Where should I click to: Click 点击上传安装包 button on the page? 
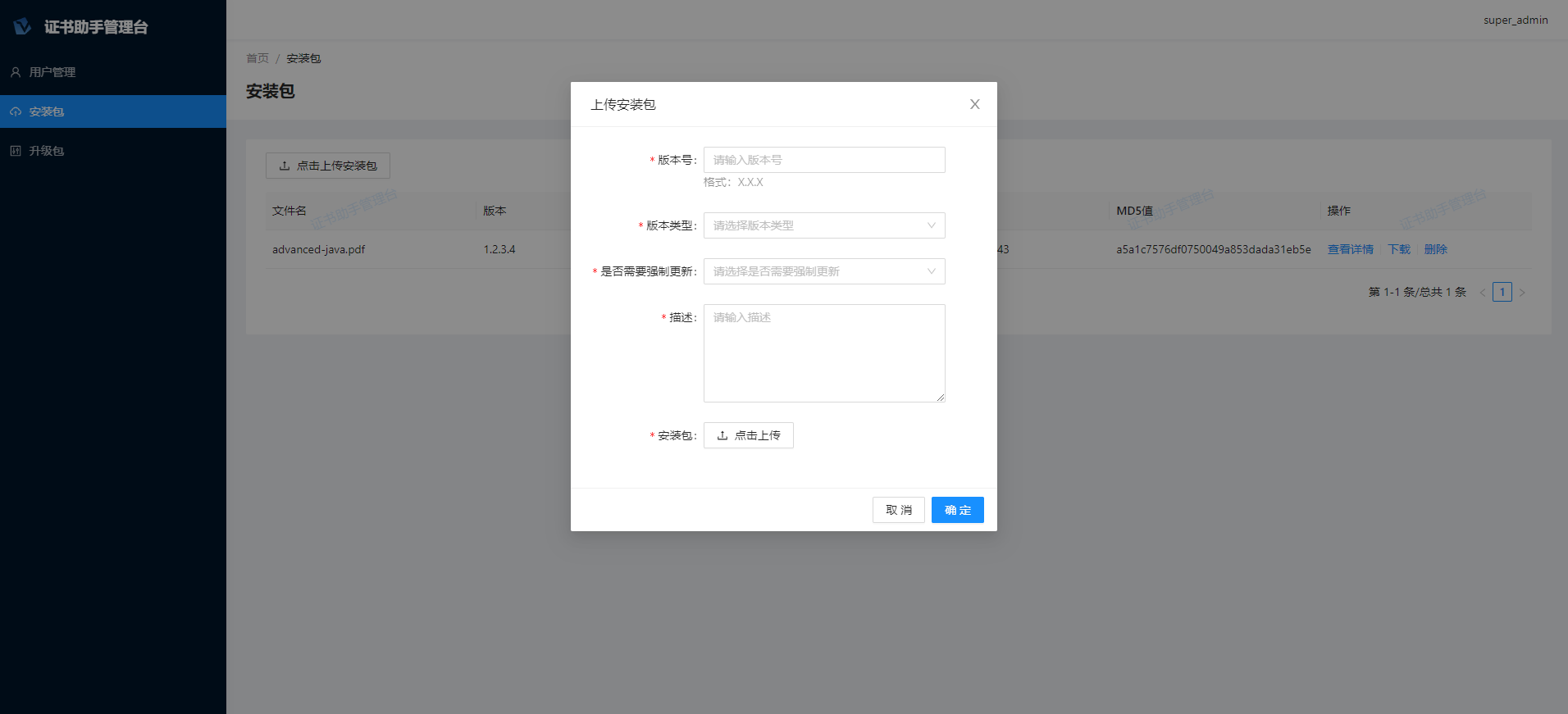point(327,166)
